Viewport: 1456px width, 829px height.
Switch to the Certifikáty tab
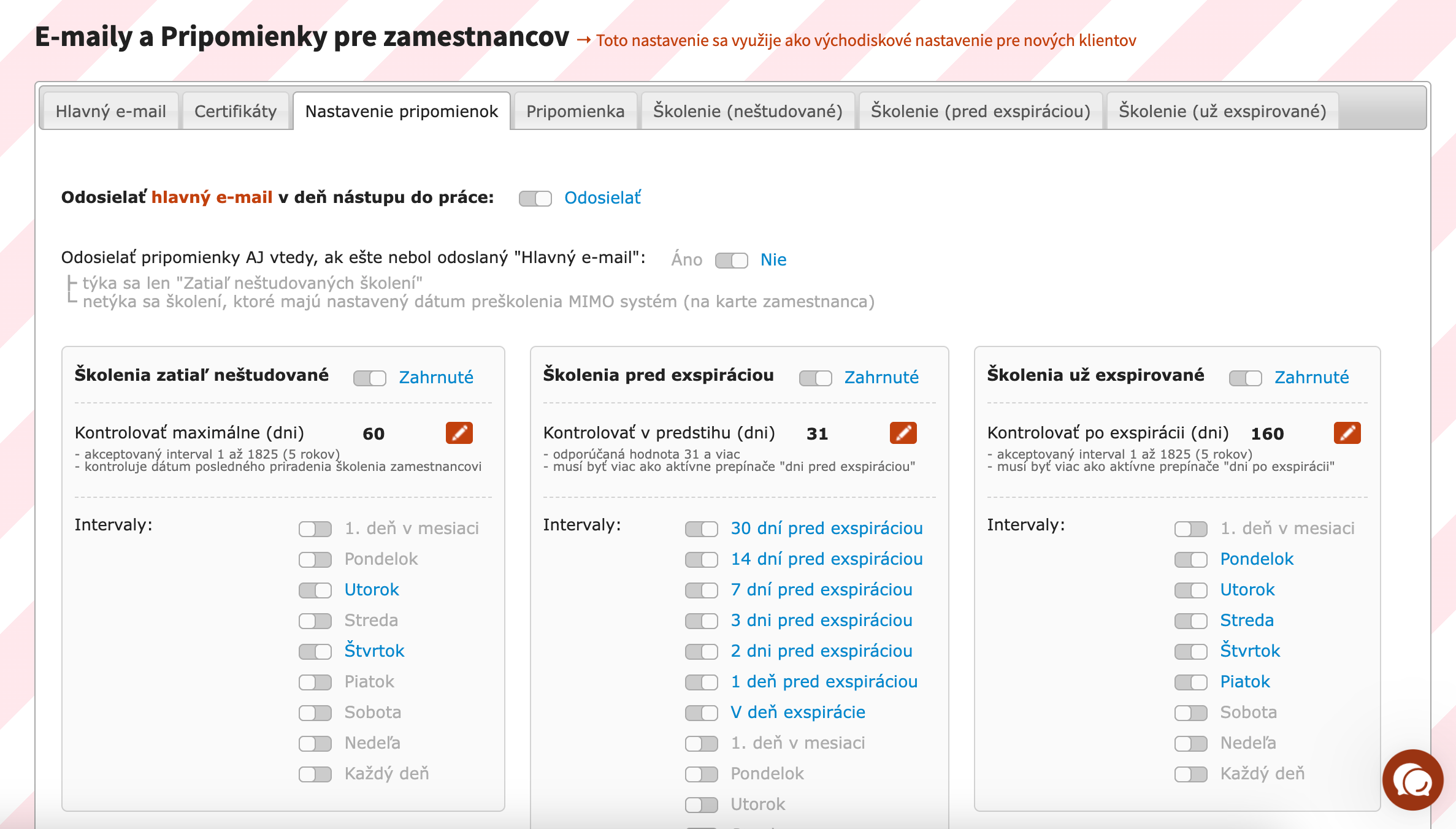tap(236, 111)
